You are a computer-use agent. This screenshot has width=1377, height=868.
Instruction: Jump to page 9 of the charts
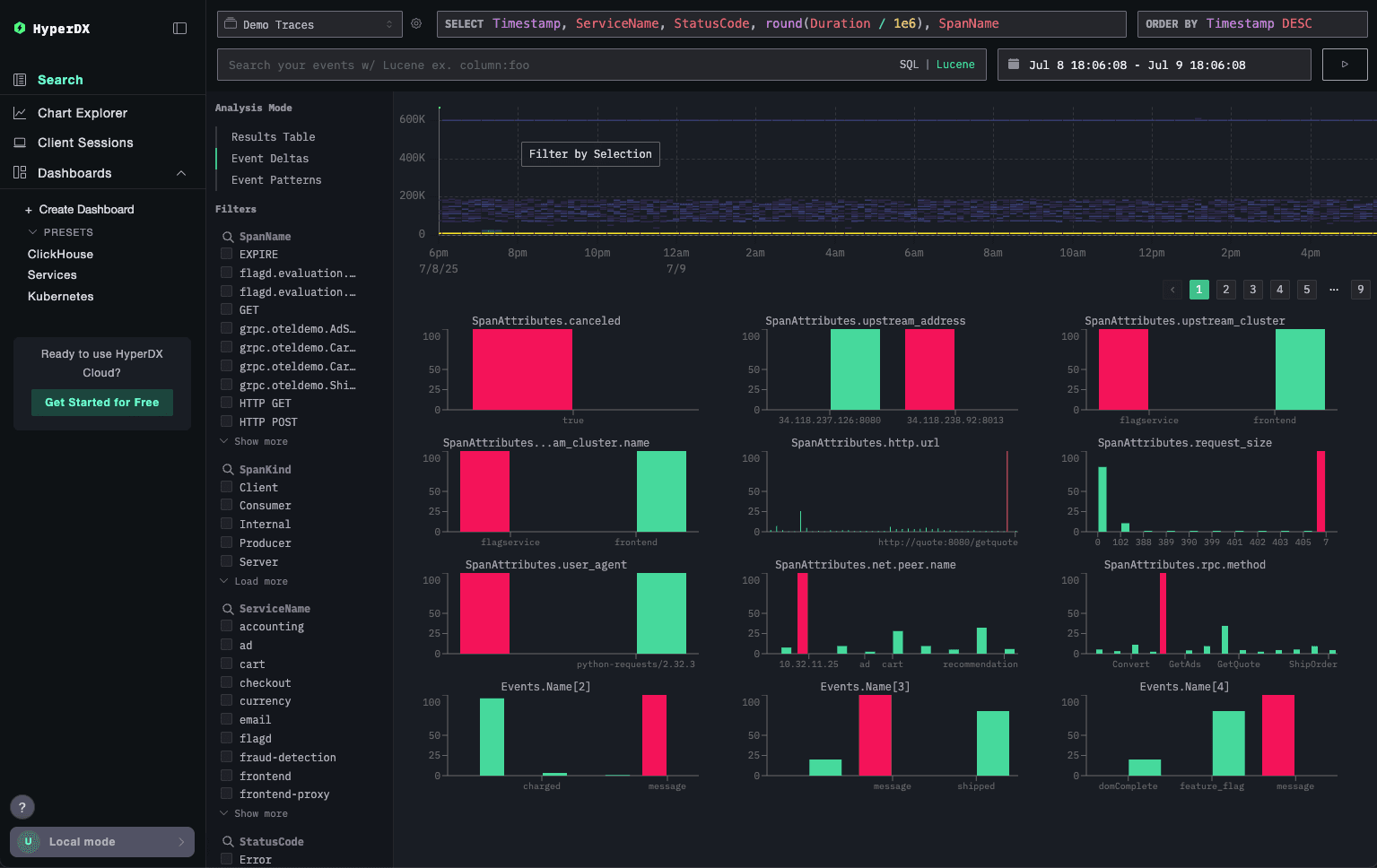1361,290
